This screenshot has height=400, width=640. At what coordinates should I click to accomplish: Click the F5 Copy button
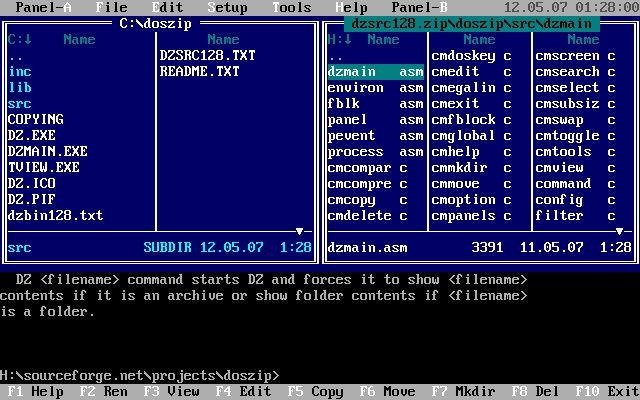point(316,391)
